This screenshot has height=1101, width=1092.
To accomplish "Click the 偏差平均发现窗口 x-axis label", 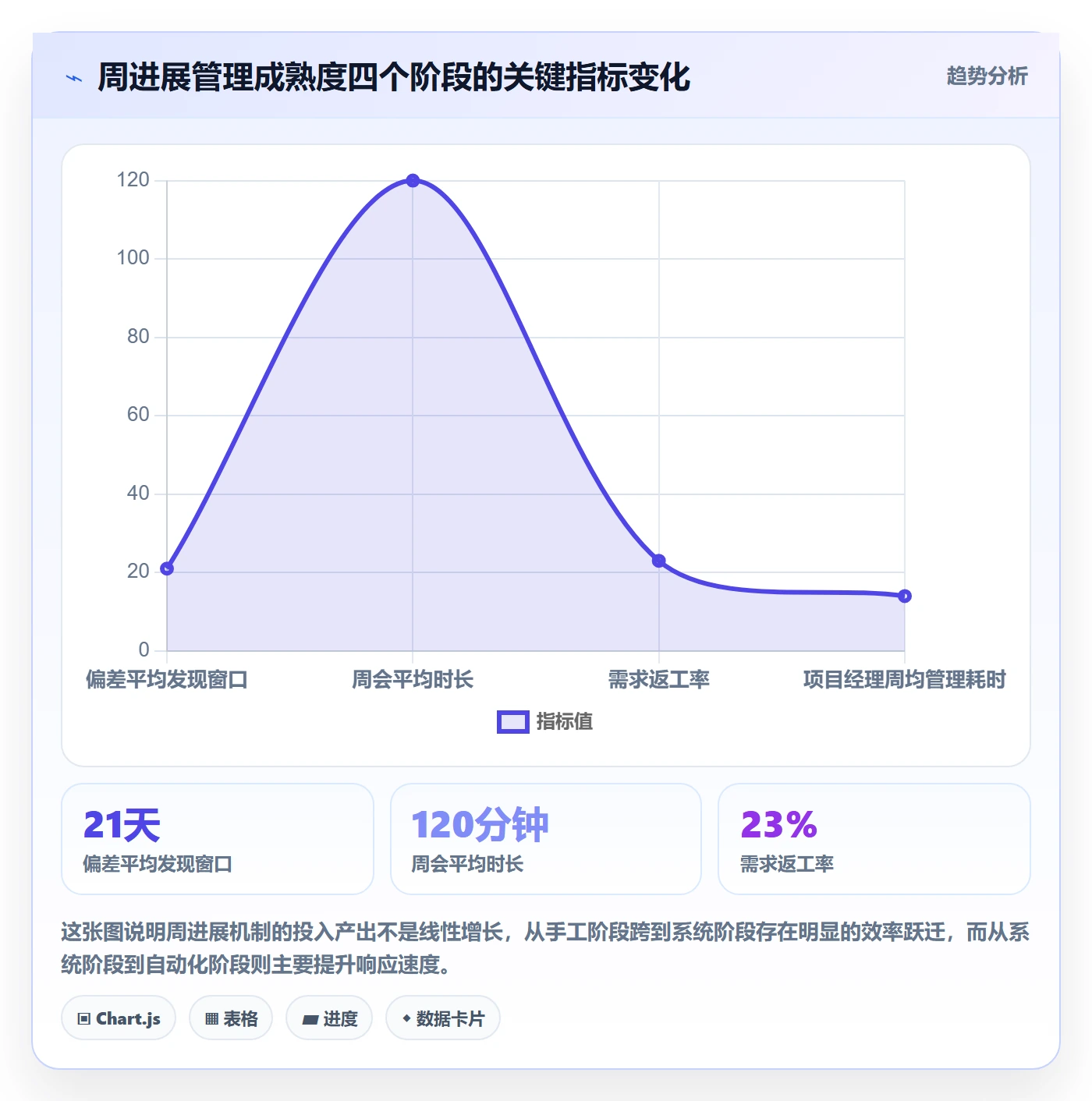I will [167, 680].
